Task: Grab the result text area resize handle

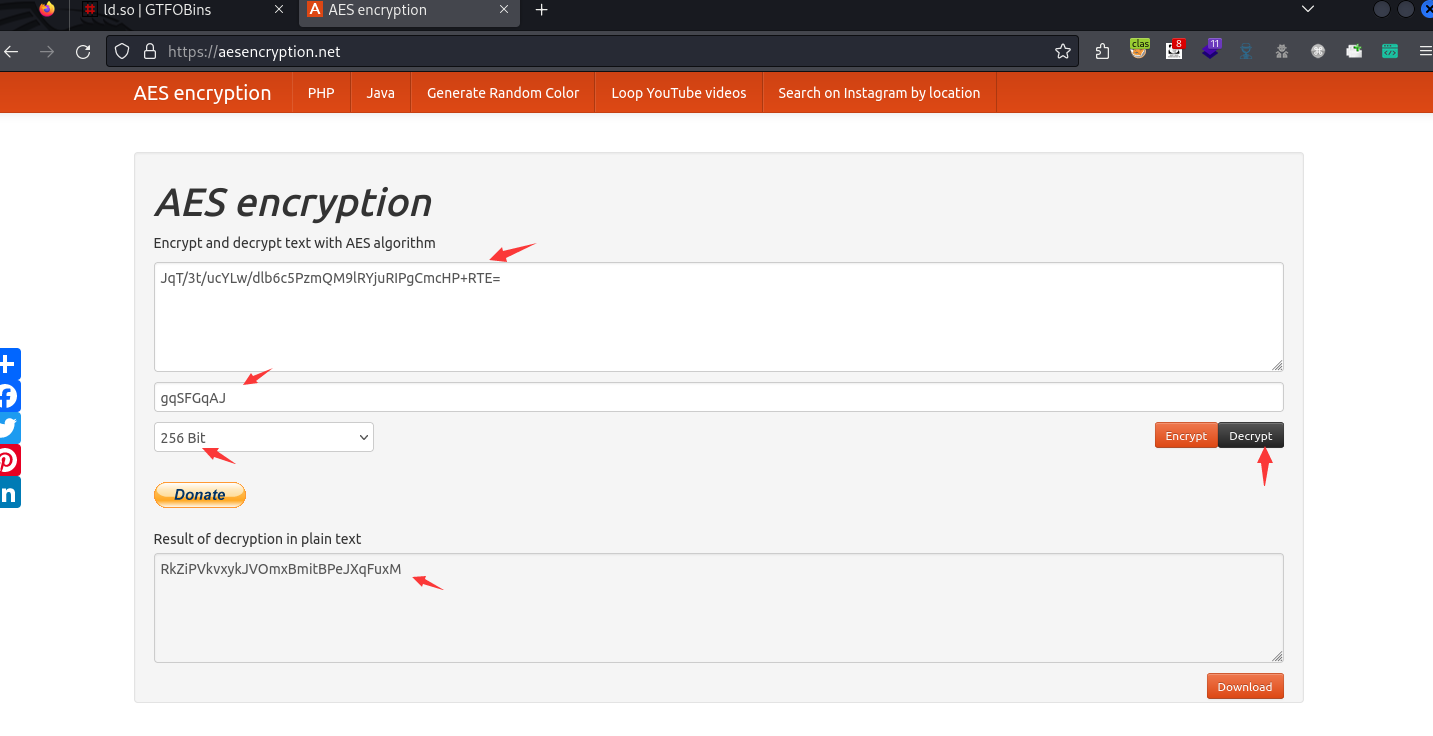Action: coord(1278,656)
